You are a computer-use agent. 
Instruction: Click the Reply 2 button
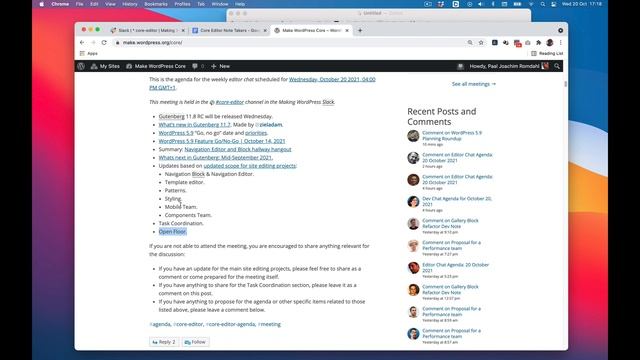pyautogui.click(x=164, y=342)
